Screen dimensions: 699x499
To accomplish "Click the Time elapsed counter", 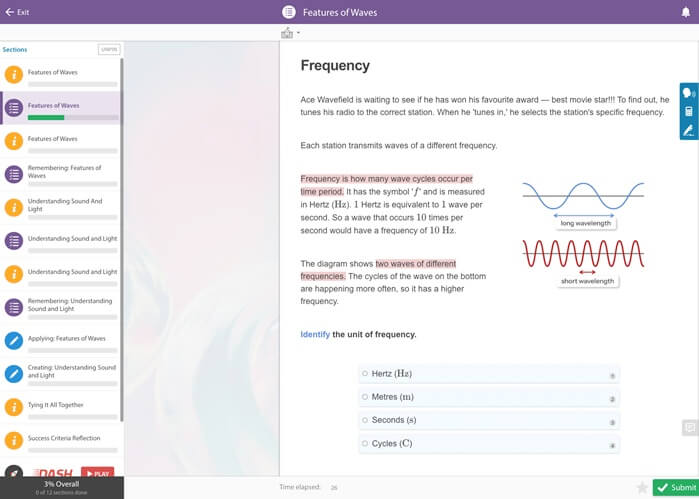I will pyautogui.click(x=308, y=487).
